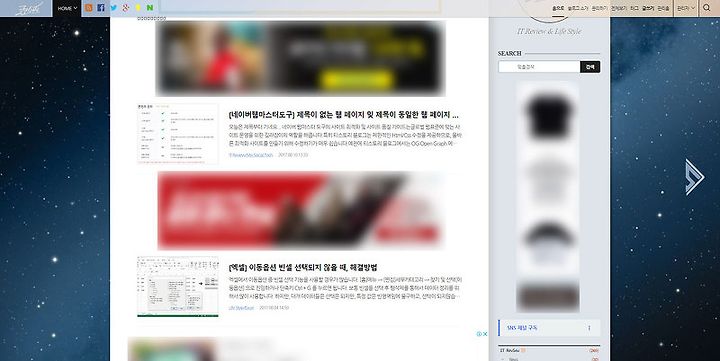Click the black t-shirt product in sidebar ad
720x361 pixels.
coord(548,116)
